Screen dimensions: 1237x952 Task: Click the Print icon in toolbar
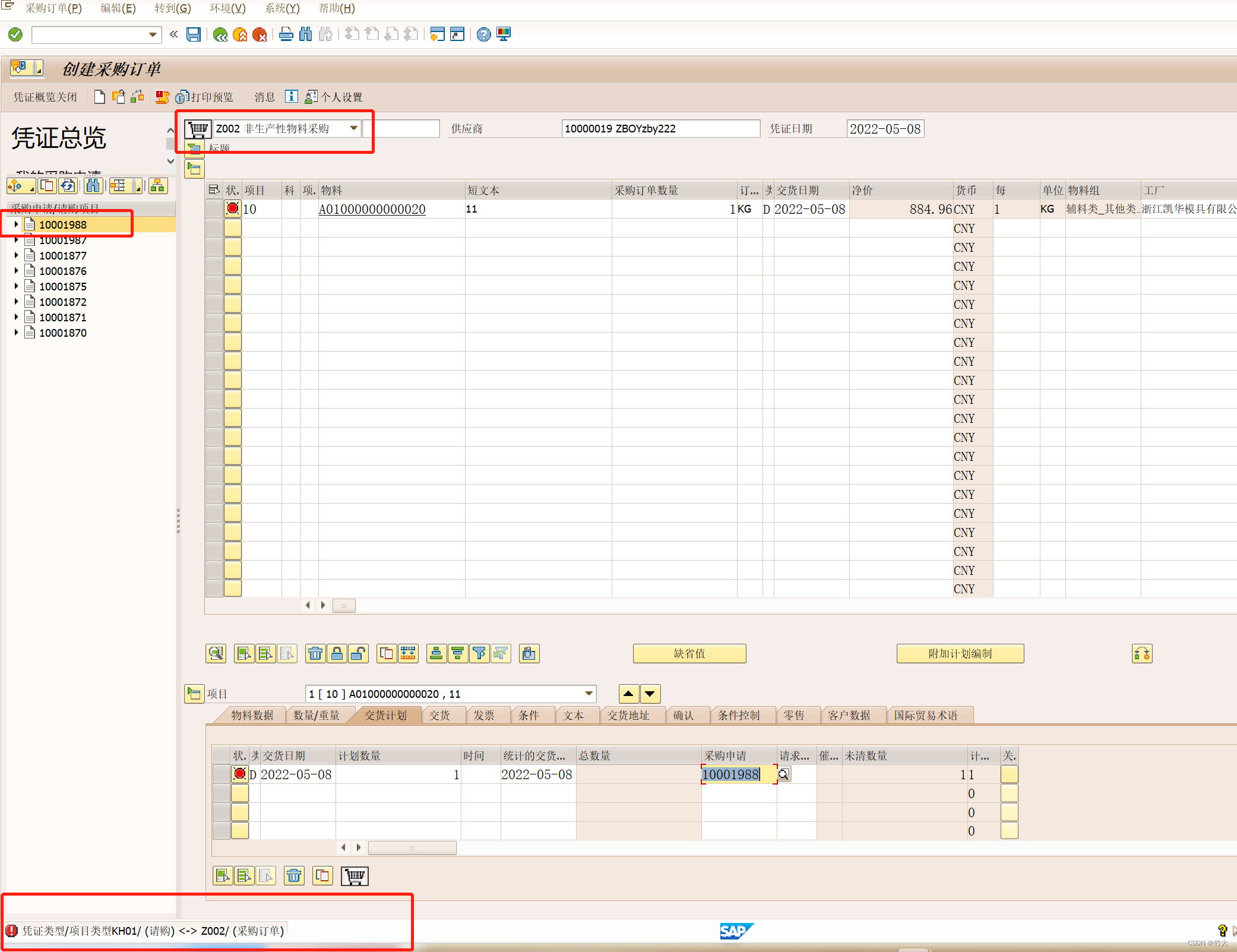coord(286,34)
